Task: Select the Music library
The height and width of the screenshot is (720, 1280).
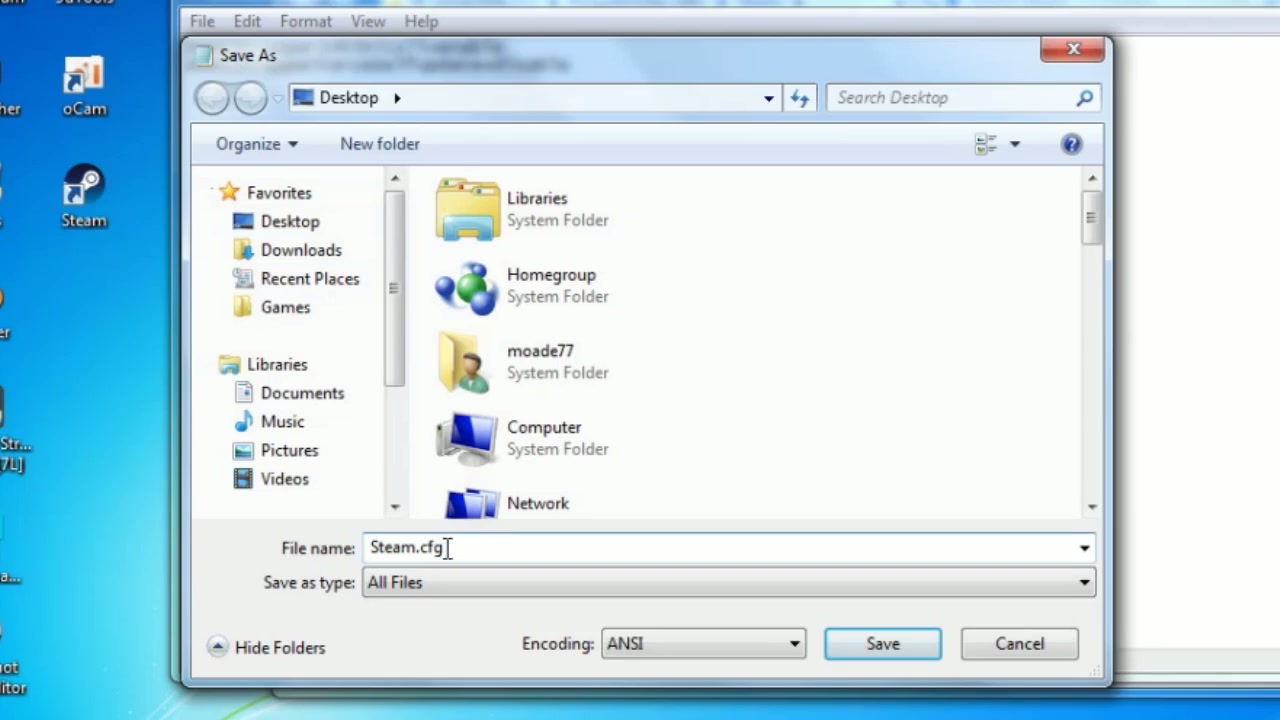Action: [x=282, y=421]
